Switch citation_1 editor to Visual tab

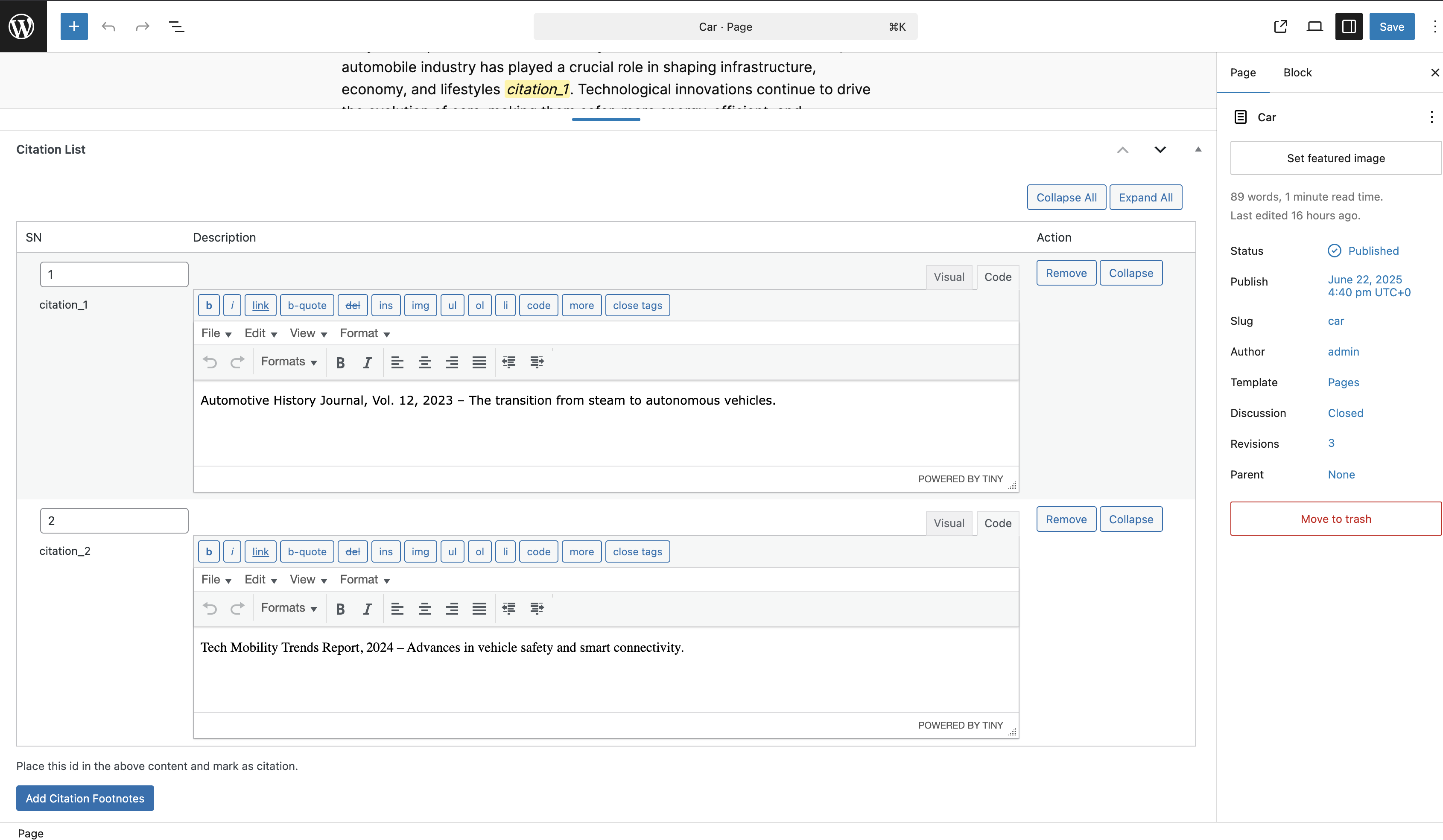(x=949, y=277)
